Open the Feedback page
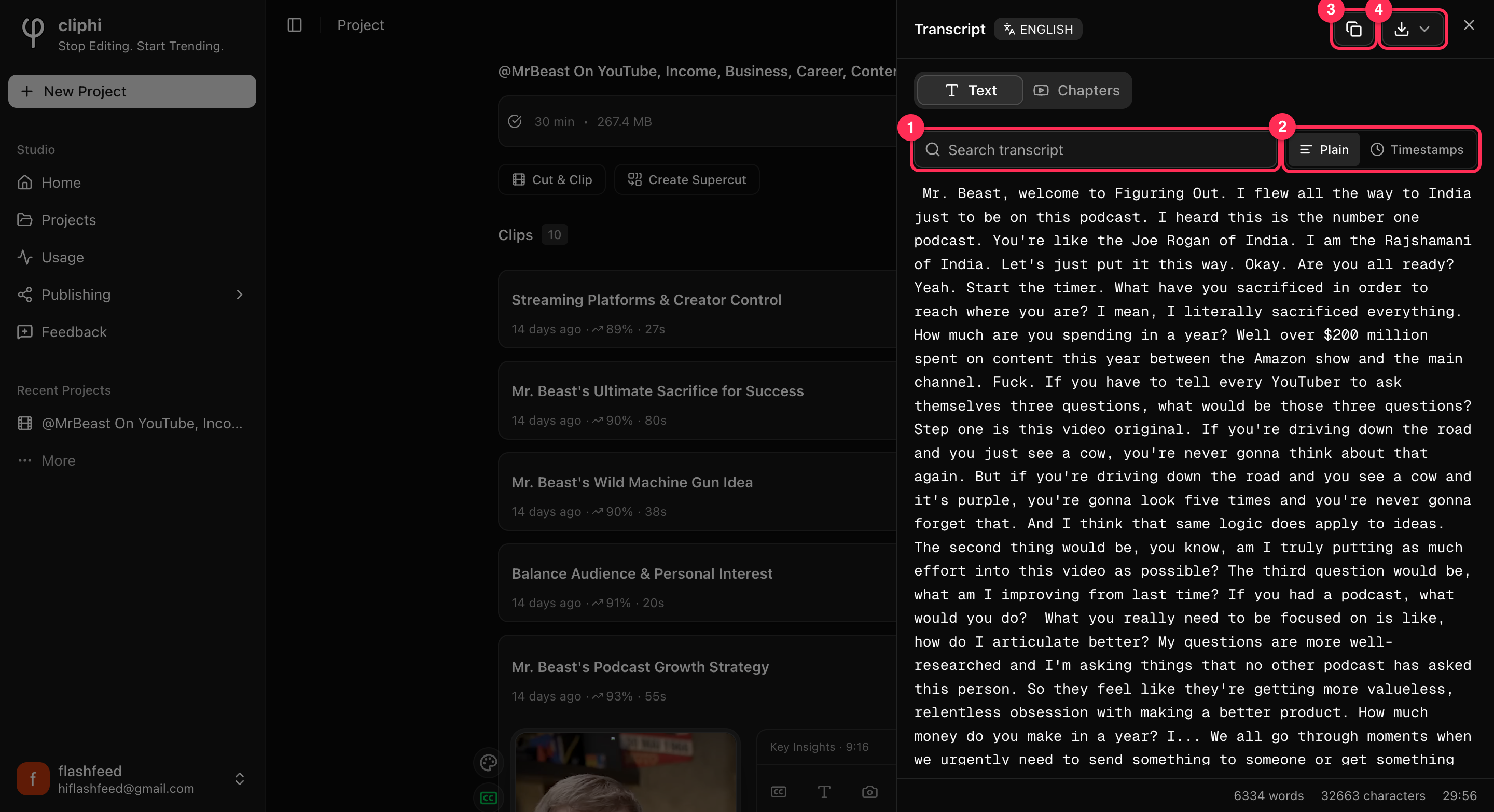The height and width of the screenshot is (812, 1494). click(132, 332)
